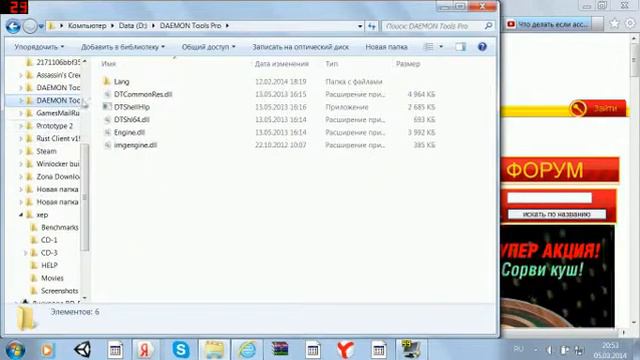The width and height of the screenshot is (640, 360).
Task: Select the DTShellHlp application icon
Action: pyautogui.click(x=107, y=107)
